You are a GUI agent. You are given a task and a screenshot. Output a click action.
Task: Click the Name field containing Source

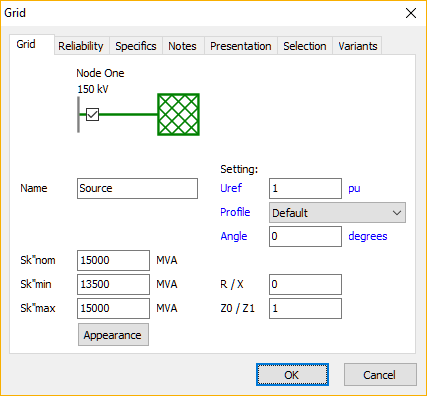(137, 188)
